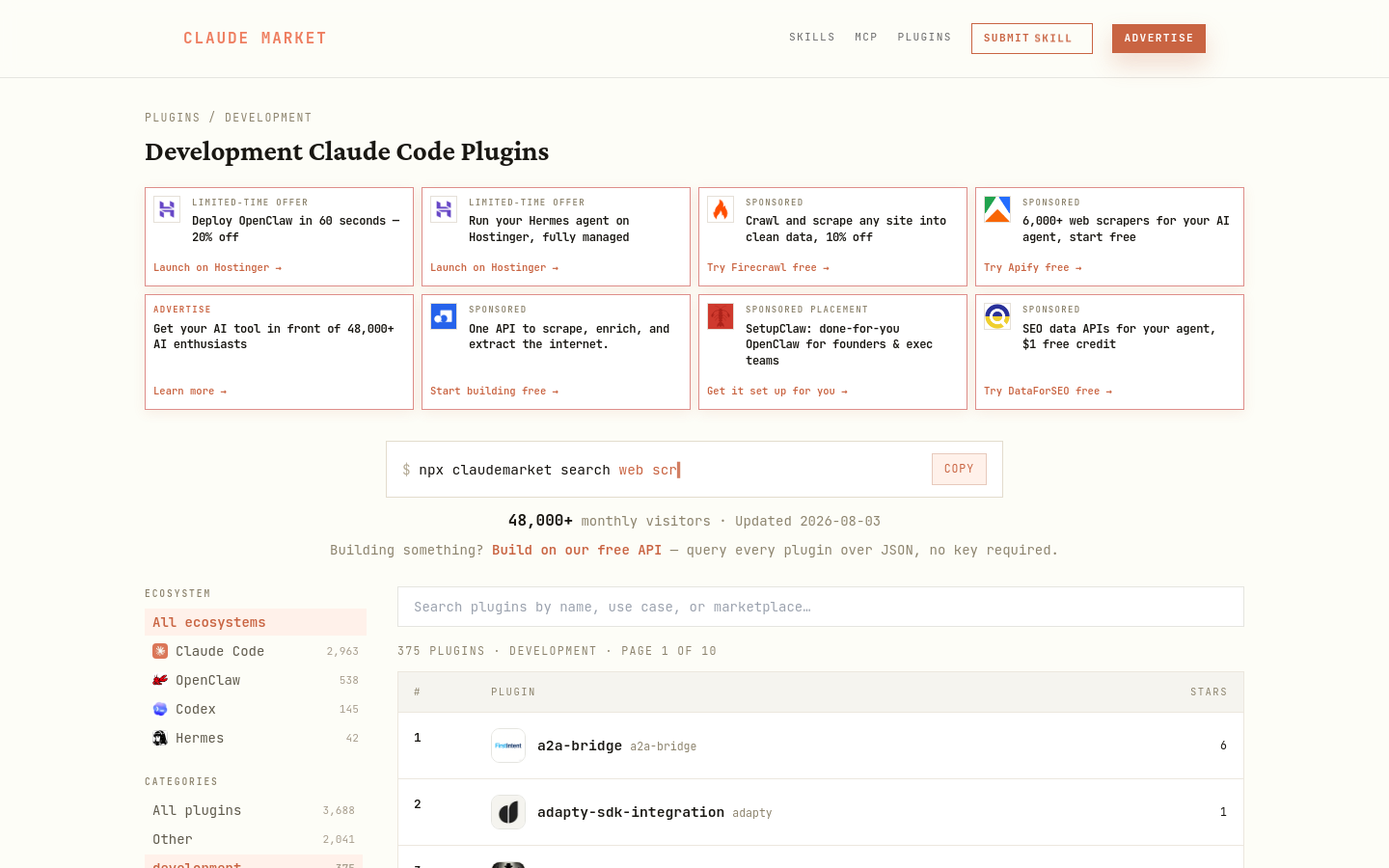The width and height of the screenshot is (1389, 868).
Task: Click the 'Development Claude Code Plugins' heading
Action: [347, 151]
